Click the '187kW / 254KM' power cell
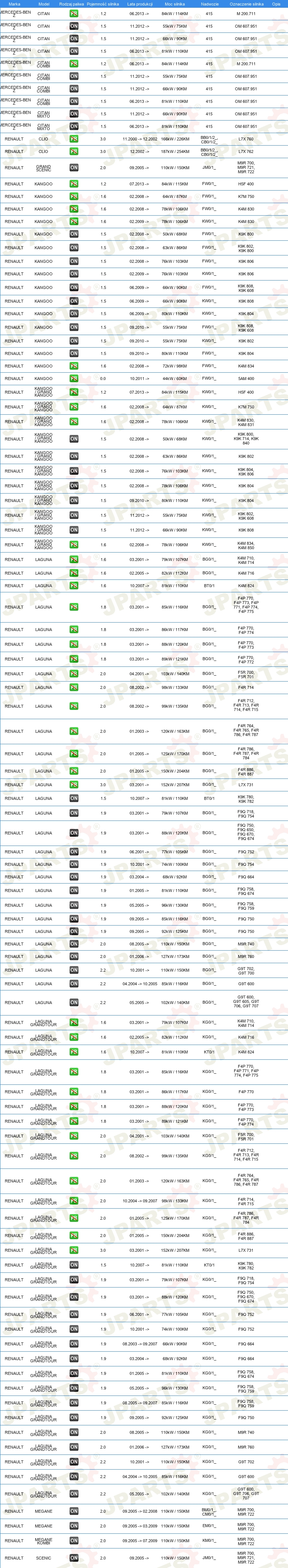The width and height of the screenshot is (288, 1568). [x=175, y=151]
